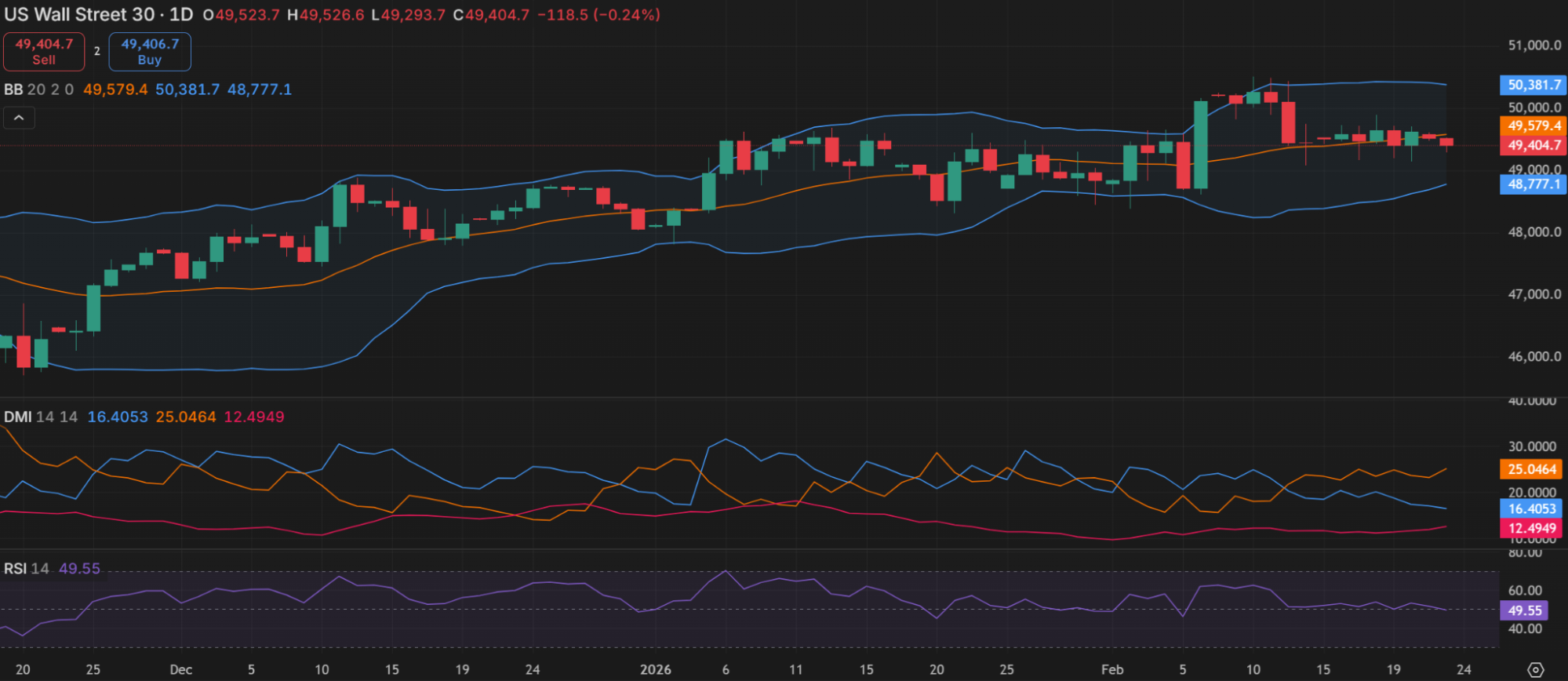Image resolution: width=1568 pixels, height=681 pixels.
Task: Click the blue 48,777.1 lower band price label
Action: tap(1533, 184)
